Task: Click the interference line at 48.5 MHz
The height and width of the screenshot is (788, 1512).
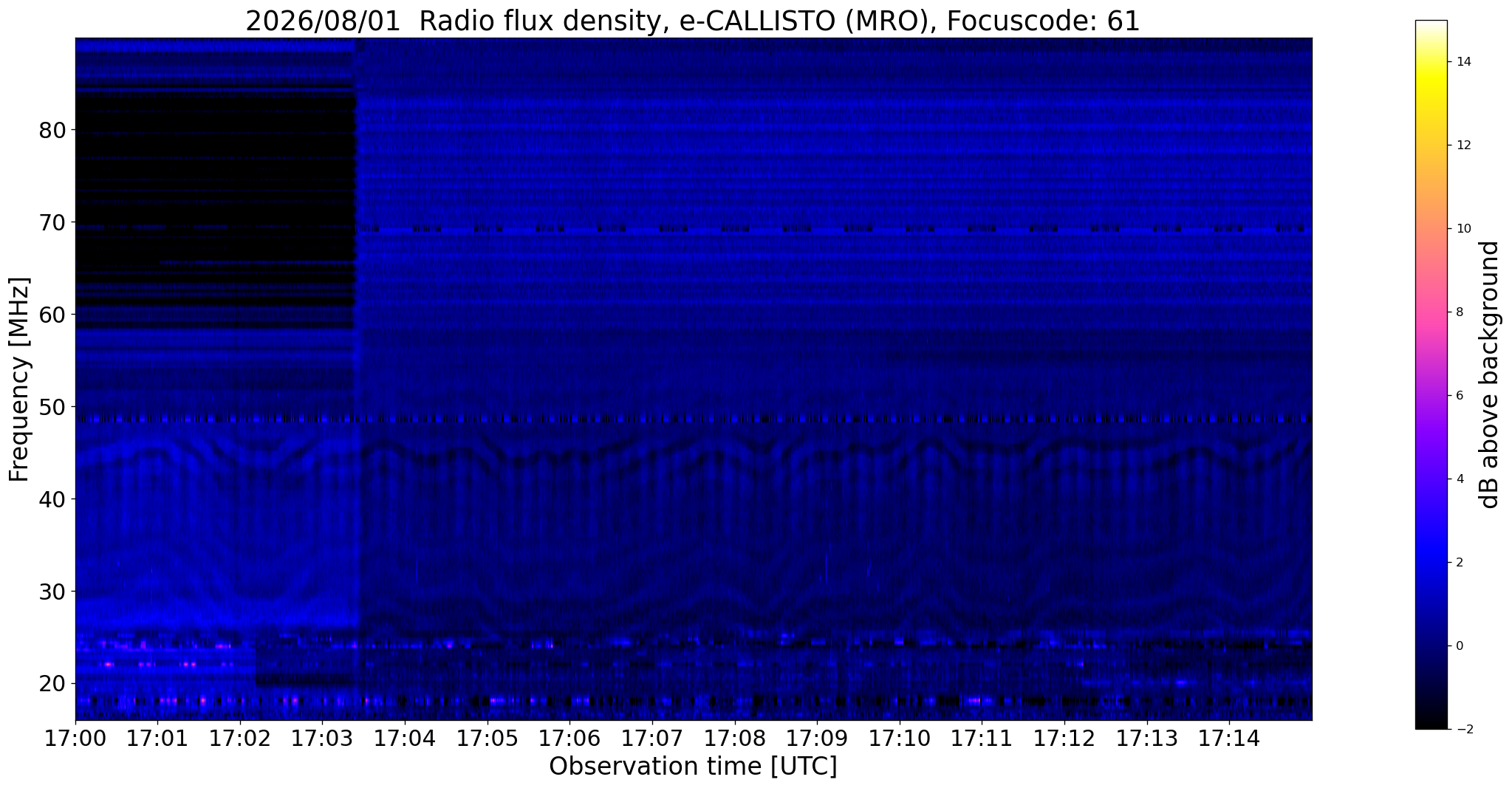Action: [693, 419]
